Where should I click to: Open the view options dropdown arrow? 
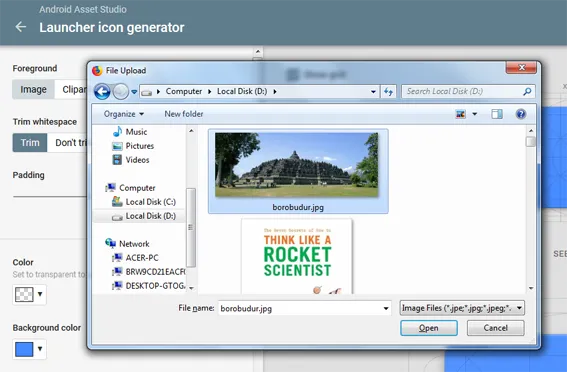(474, 114)
